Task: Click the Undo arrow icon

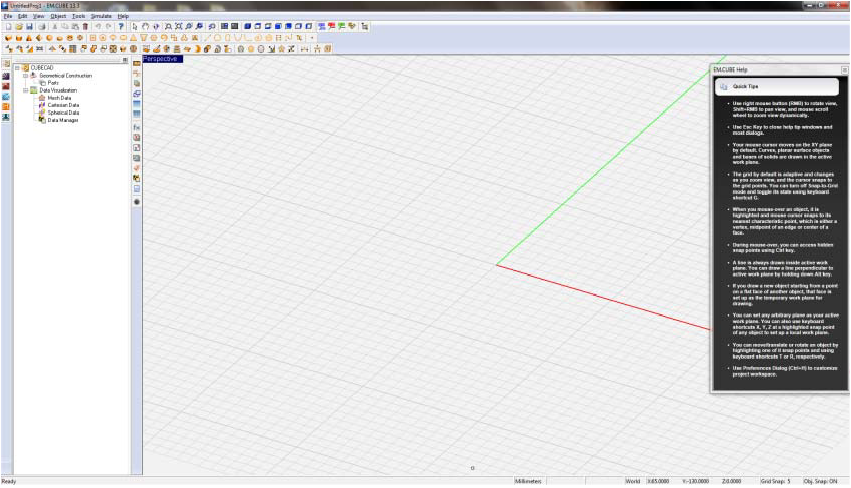Action: 98,26
